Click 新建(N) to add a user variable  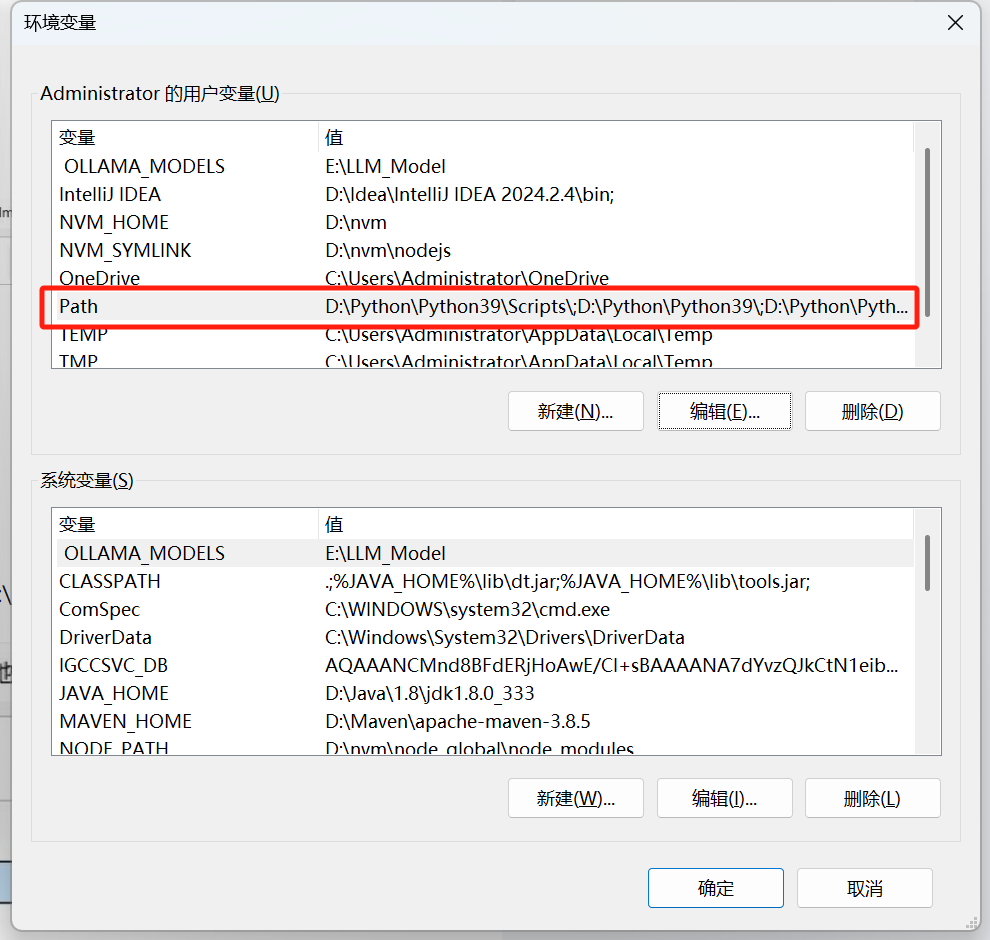click(x=575, y=411)
